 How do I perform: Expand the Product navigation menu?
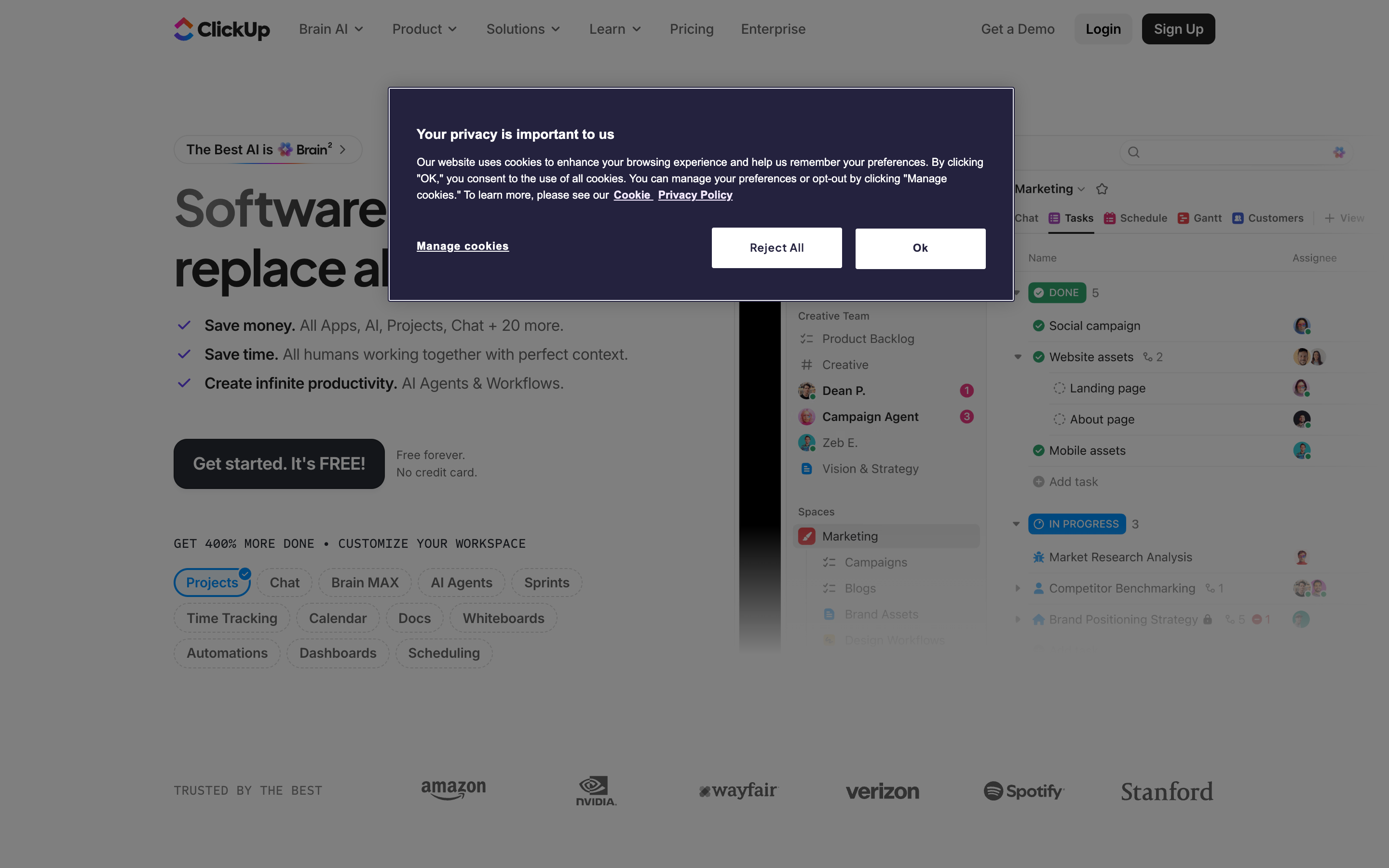point(424,29)
